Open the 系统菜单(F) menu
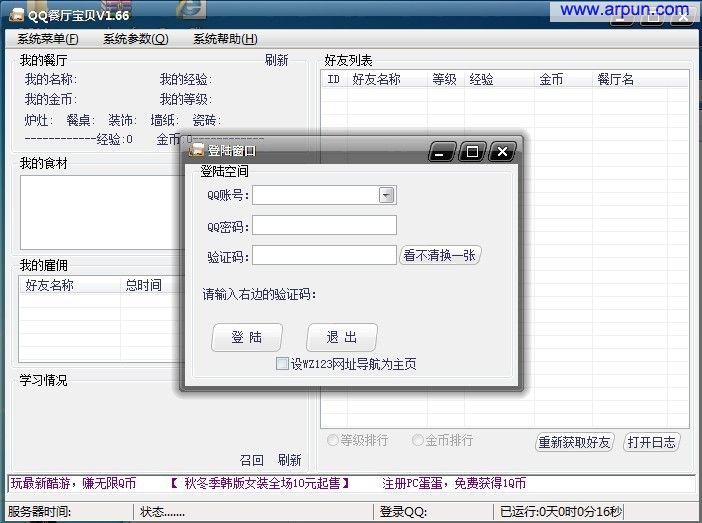The width and height of the screenshot is (702, 523). tap(48, 39)
